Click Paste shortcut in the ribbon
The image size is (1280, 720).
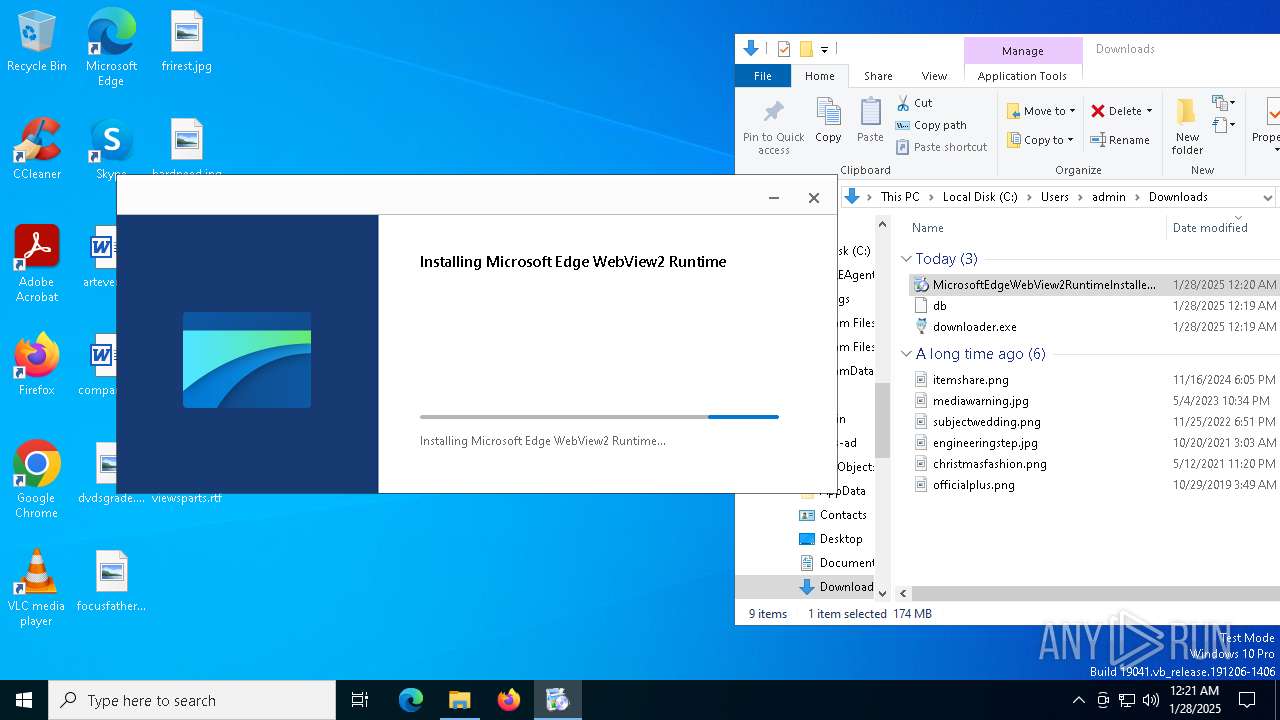click(x=941, y=147)
